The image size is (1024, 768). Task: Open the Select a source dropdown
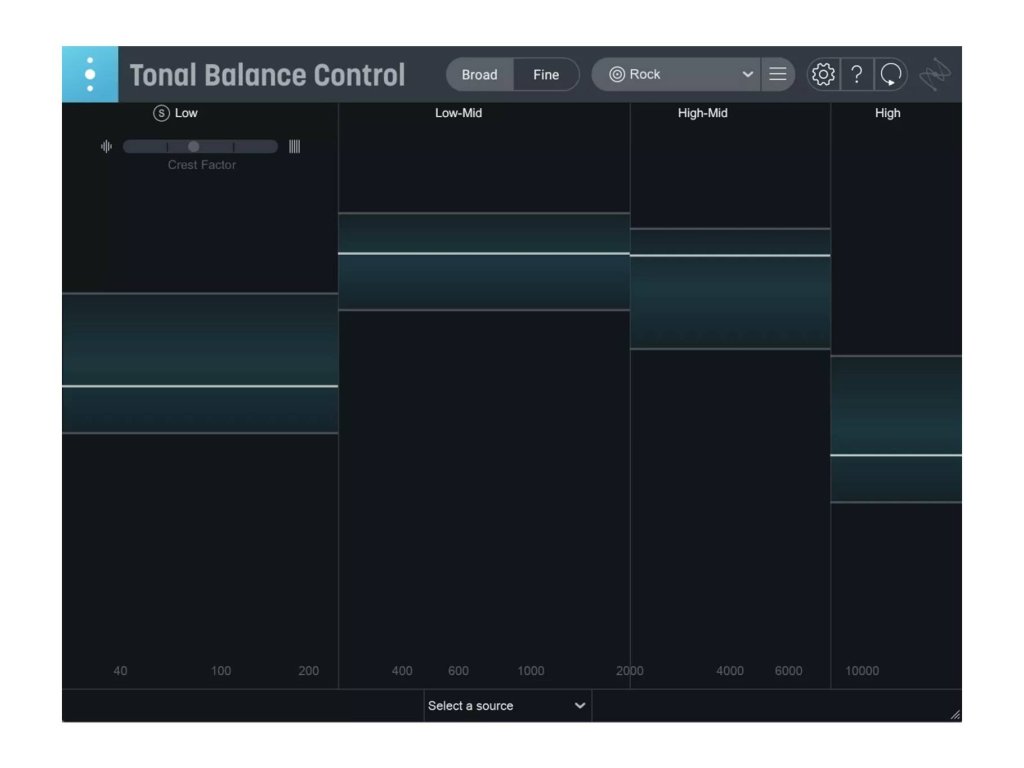click(x=507, y=706)
